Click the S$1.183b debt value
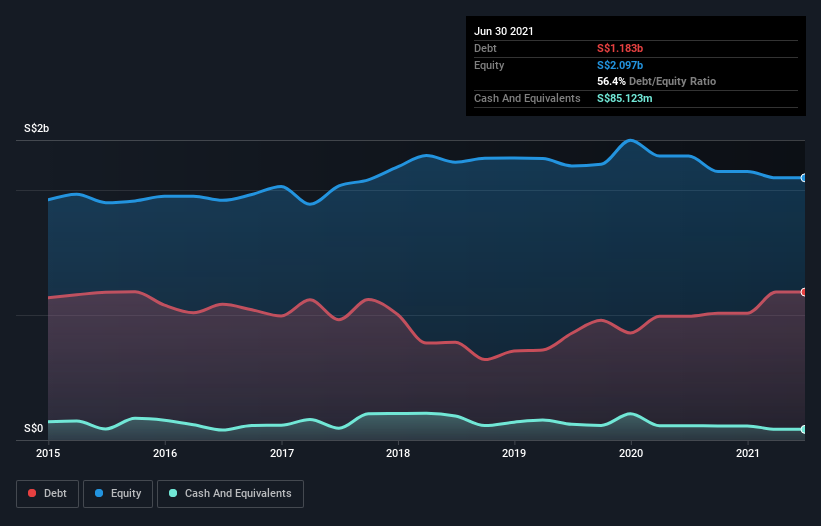The height and width of the screenshot is (526, 821). (x=620, y=48)
